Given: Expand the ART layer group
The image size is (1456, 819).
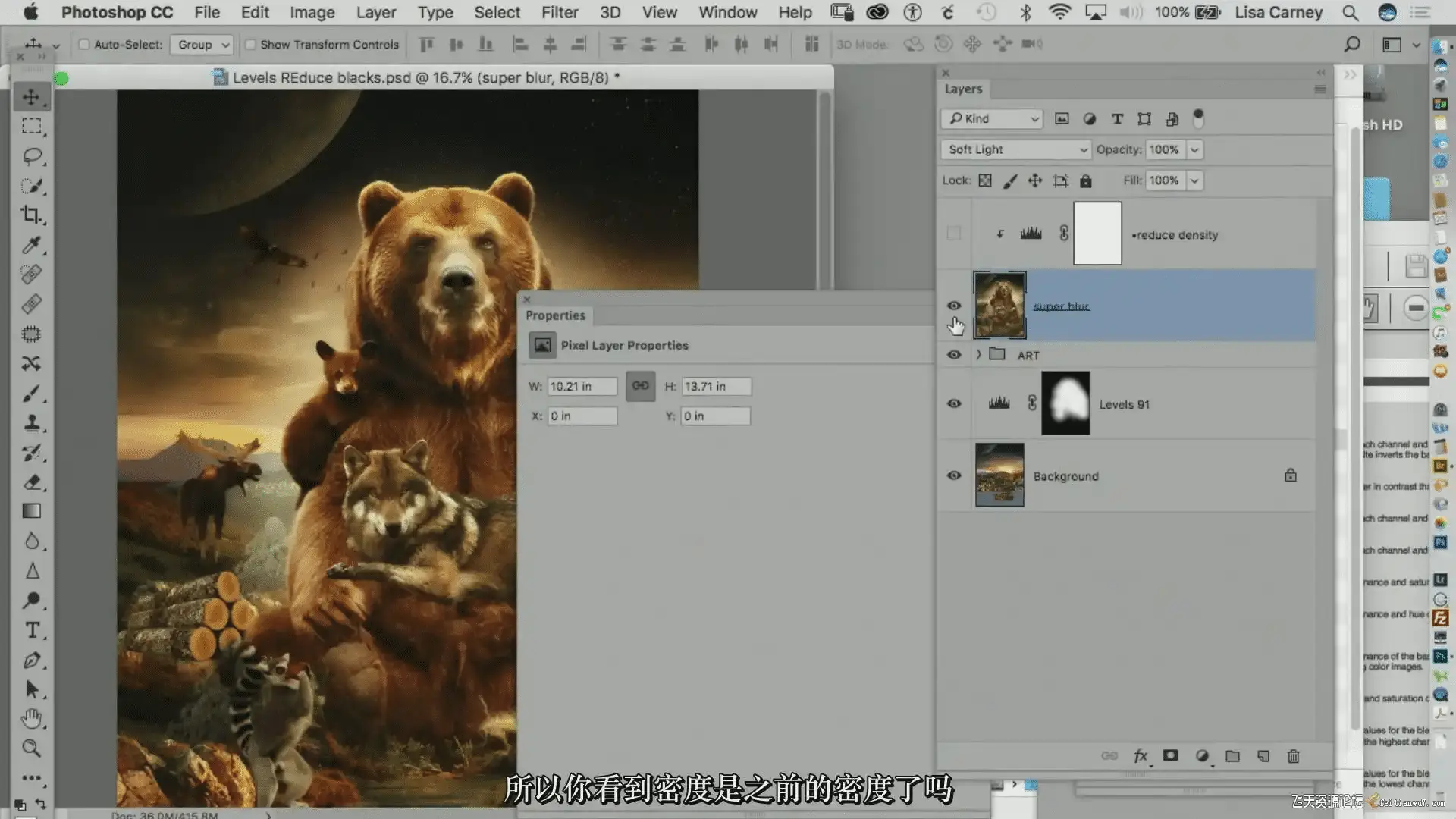Looking at the screenshot, I should click(x=978, y=354).
